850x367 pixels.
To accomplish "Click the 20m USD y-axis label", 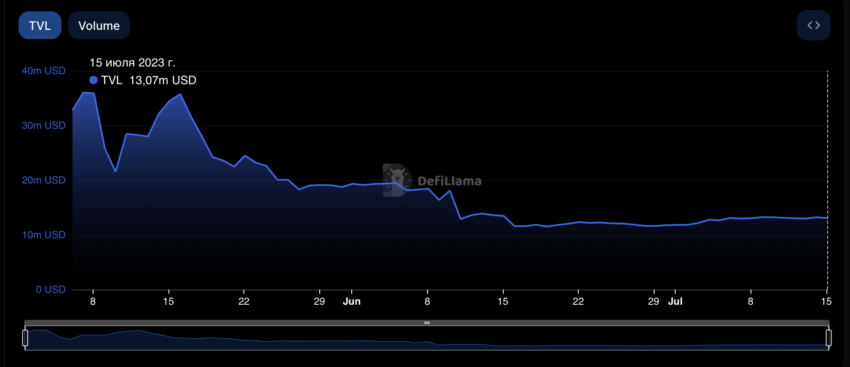I will click(x=43, y=181).
